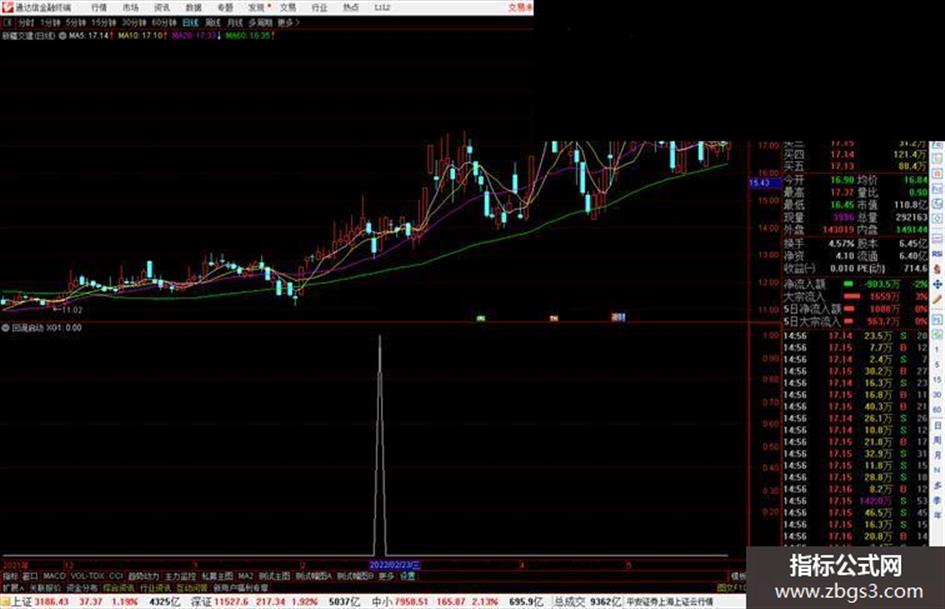The width and height of the screenshot is (945, 609).
Task: Open the 市场 menu
Action: pyautogui.click(x=130, y=7)
